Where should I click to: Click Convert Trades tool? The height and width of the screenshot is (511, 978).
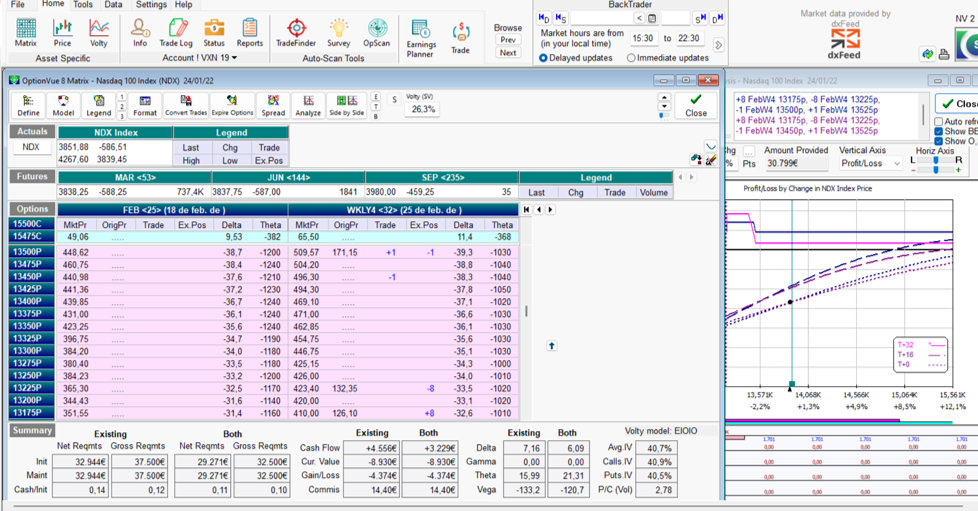pos(186,105)
